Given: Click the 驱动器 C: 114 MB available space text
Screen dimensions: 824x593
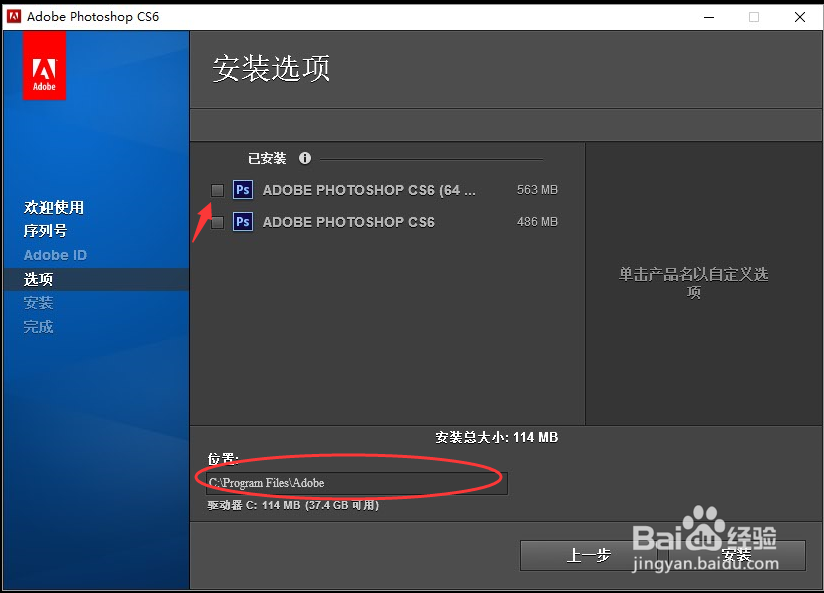Looking at the screenshot, I should [293, 505].
